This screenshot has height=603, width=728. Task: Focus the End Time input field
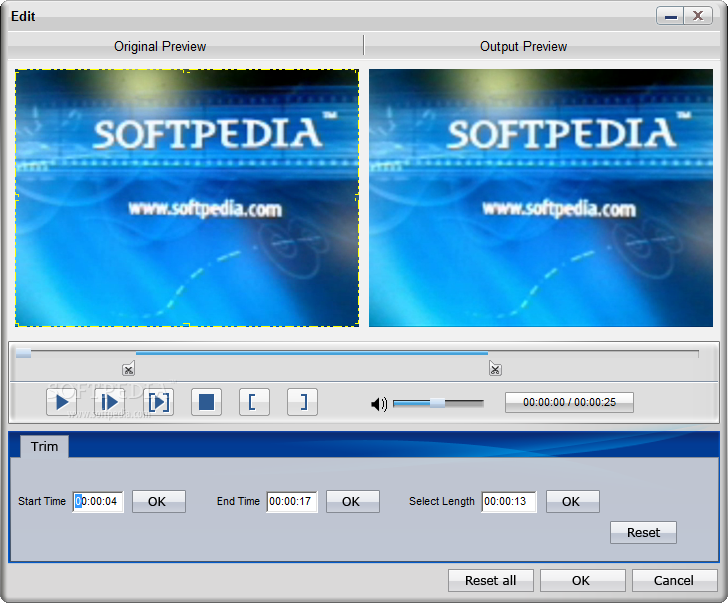coord(292,501)
